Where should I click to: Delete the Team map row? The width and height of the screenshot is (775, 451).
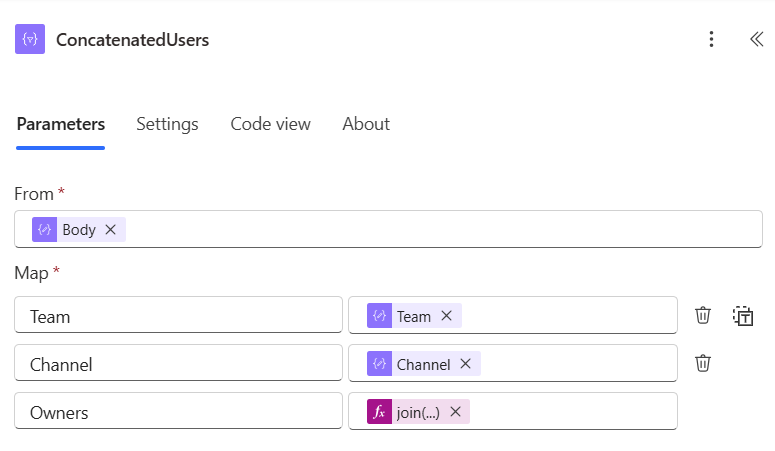coord(703,316)
